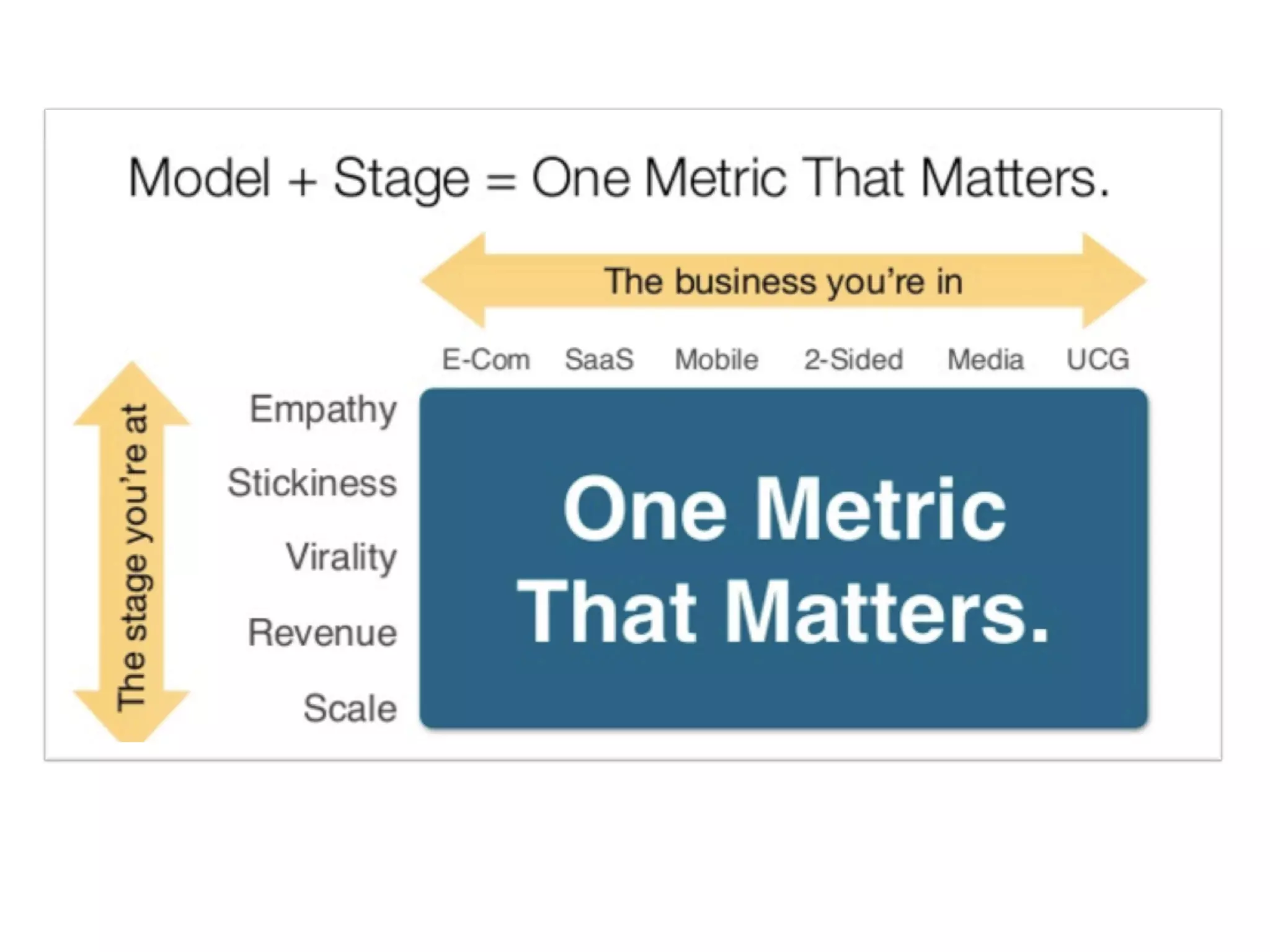Viewport: 1270px width, 952px height.
Task: Pick the 2-Sided column label
Action: [x=853, y=359]
